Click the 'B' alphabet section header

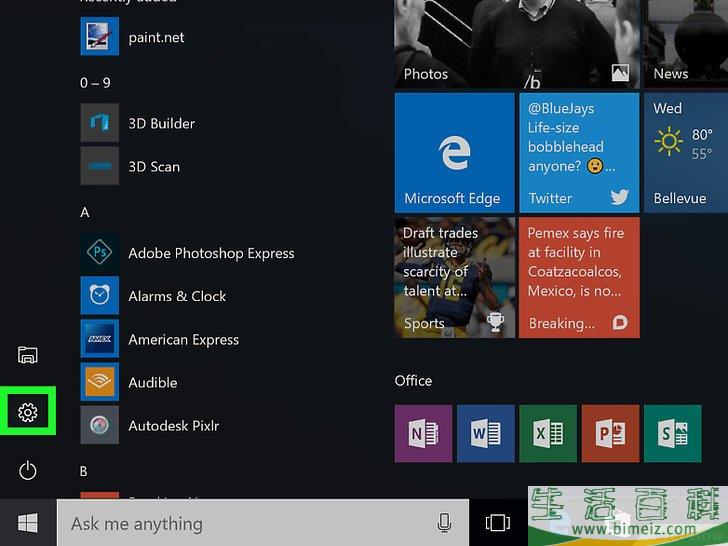[x=84, y=471]
